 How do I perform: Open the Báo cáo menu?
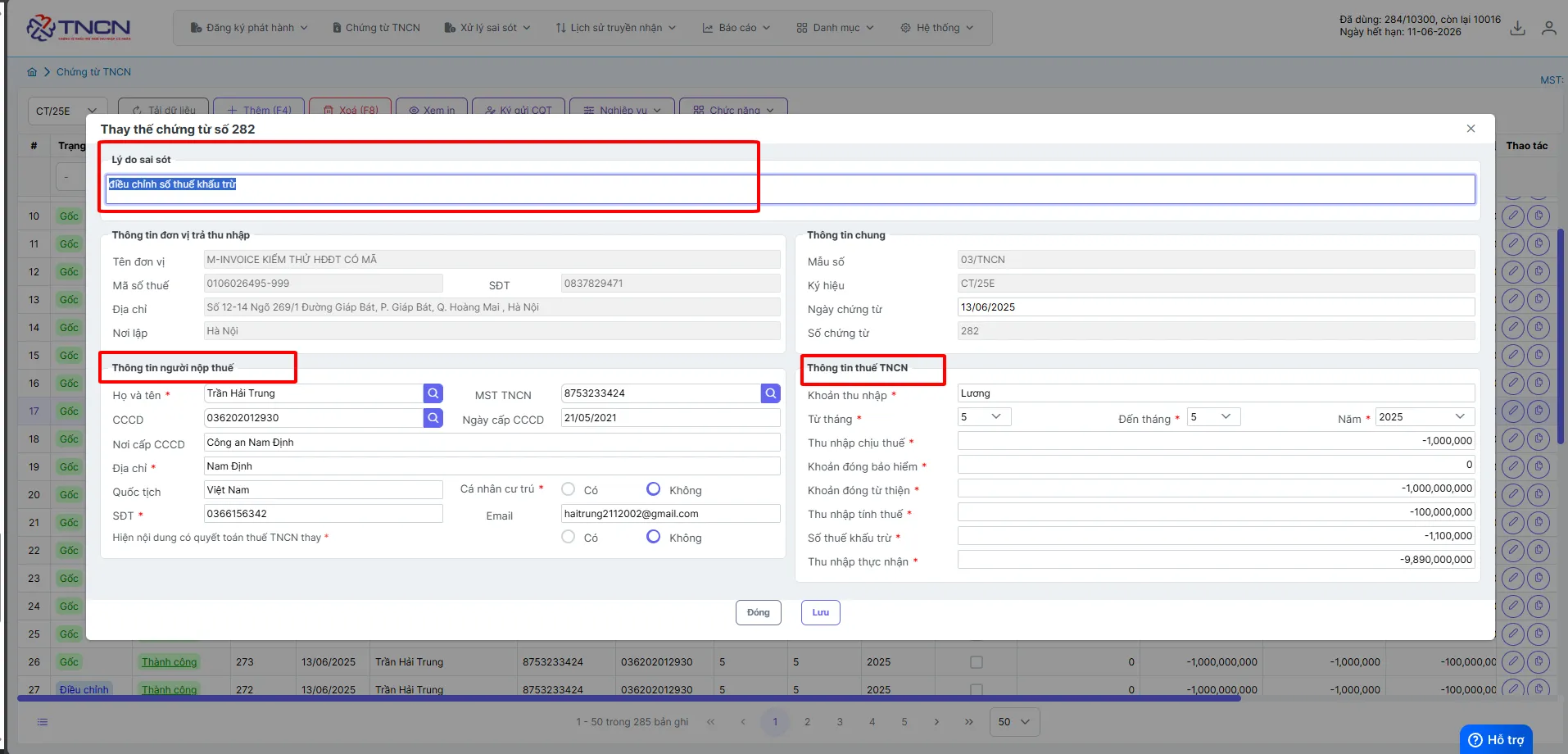[x=736, y=28]
